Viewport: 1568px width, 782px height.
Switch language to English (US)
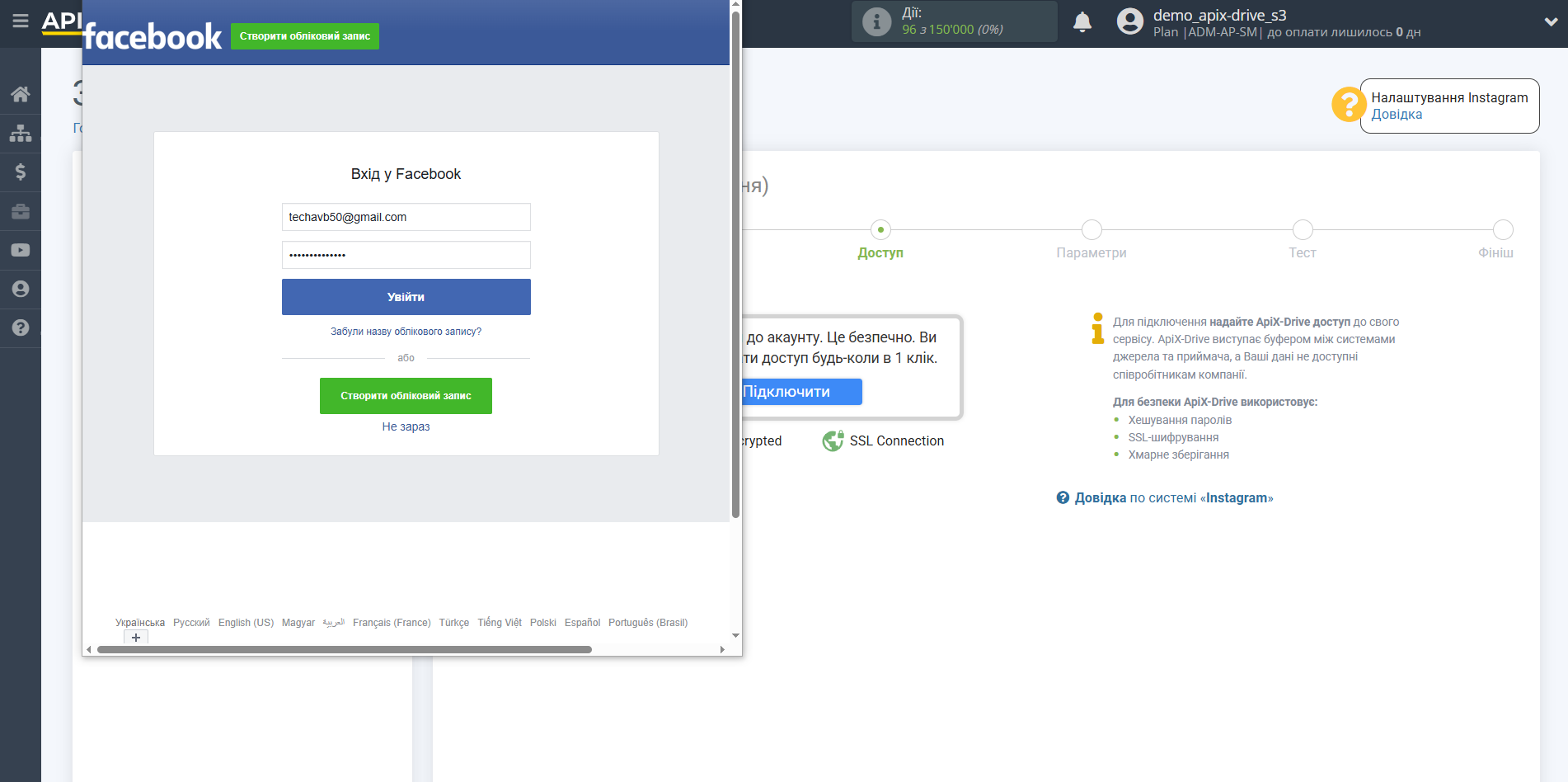[x=246, y=623]
